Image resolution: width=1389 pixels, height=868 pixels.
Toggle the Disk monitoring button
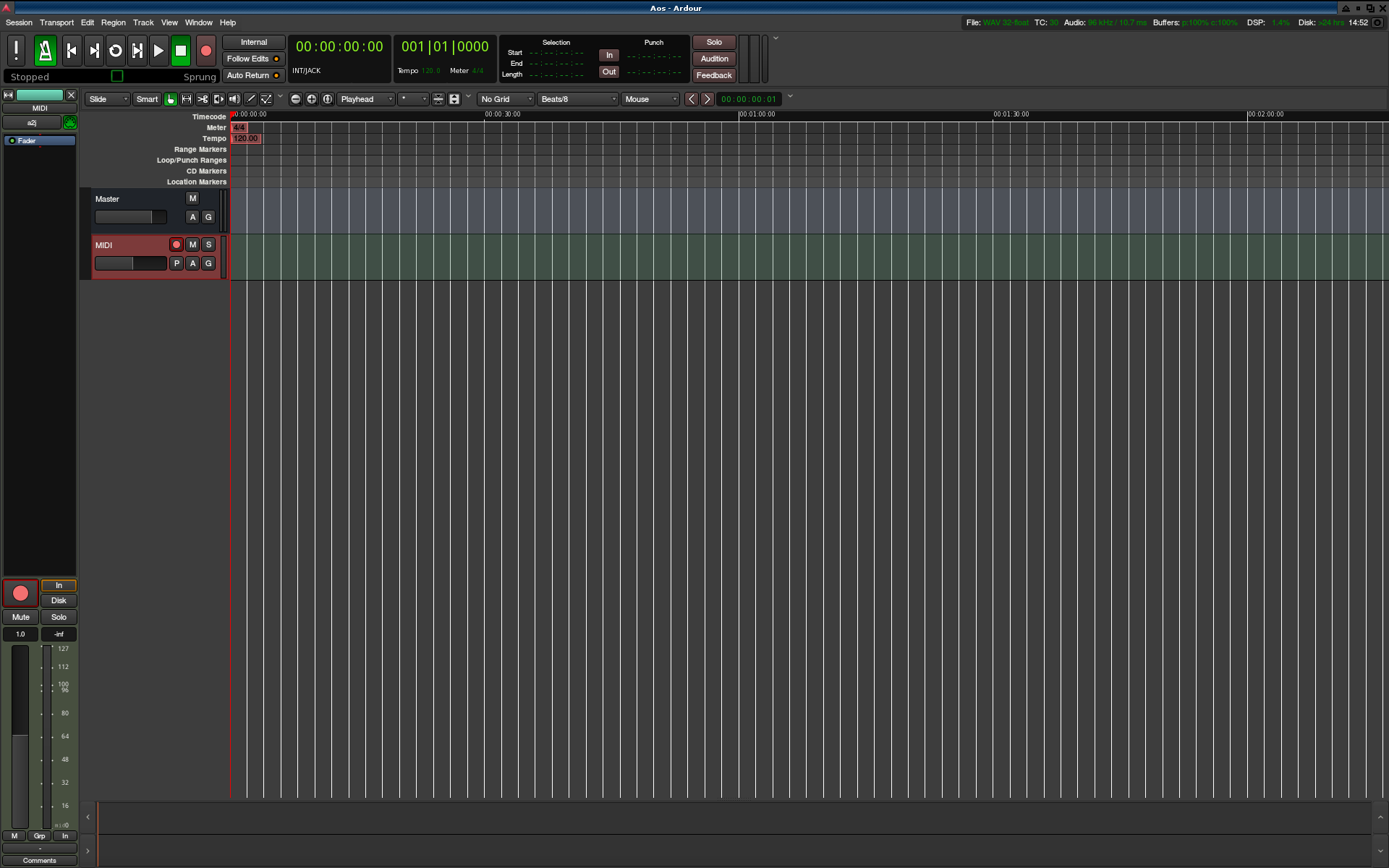point(59,600)
